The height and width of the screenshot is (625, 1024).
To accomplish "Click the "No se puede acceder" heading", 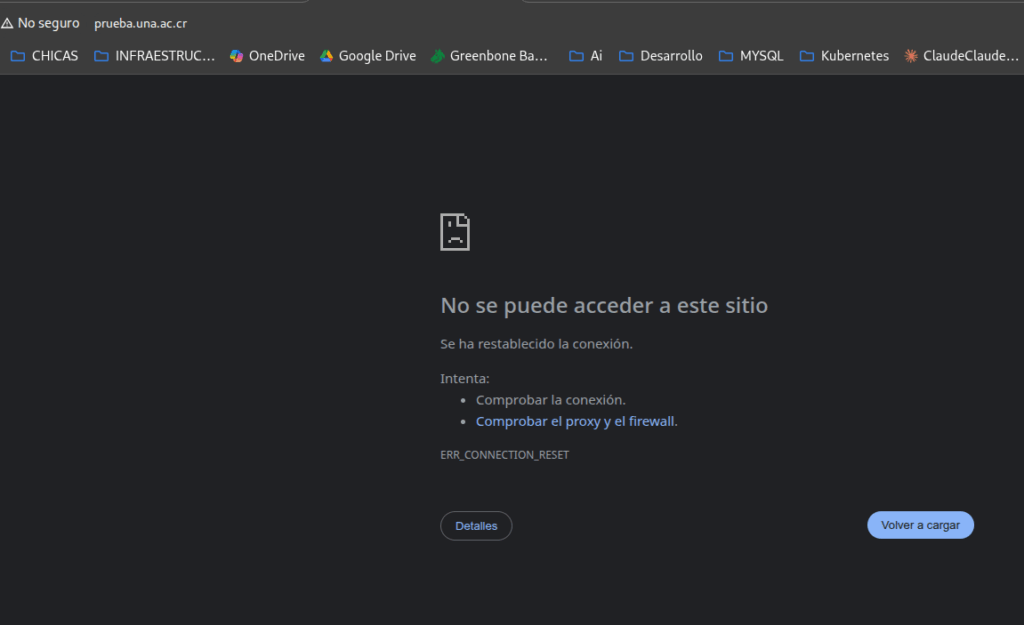I will pyautogui.click(x=604, y=305).
